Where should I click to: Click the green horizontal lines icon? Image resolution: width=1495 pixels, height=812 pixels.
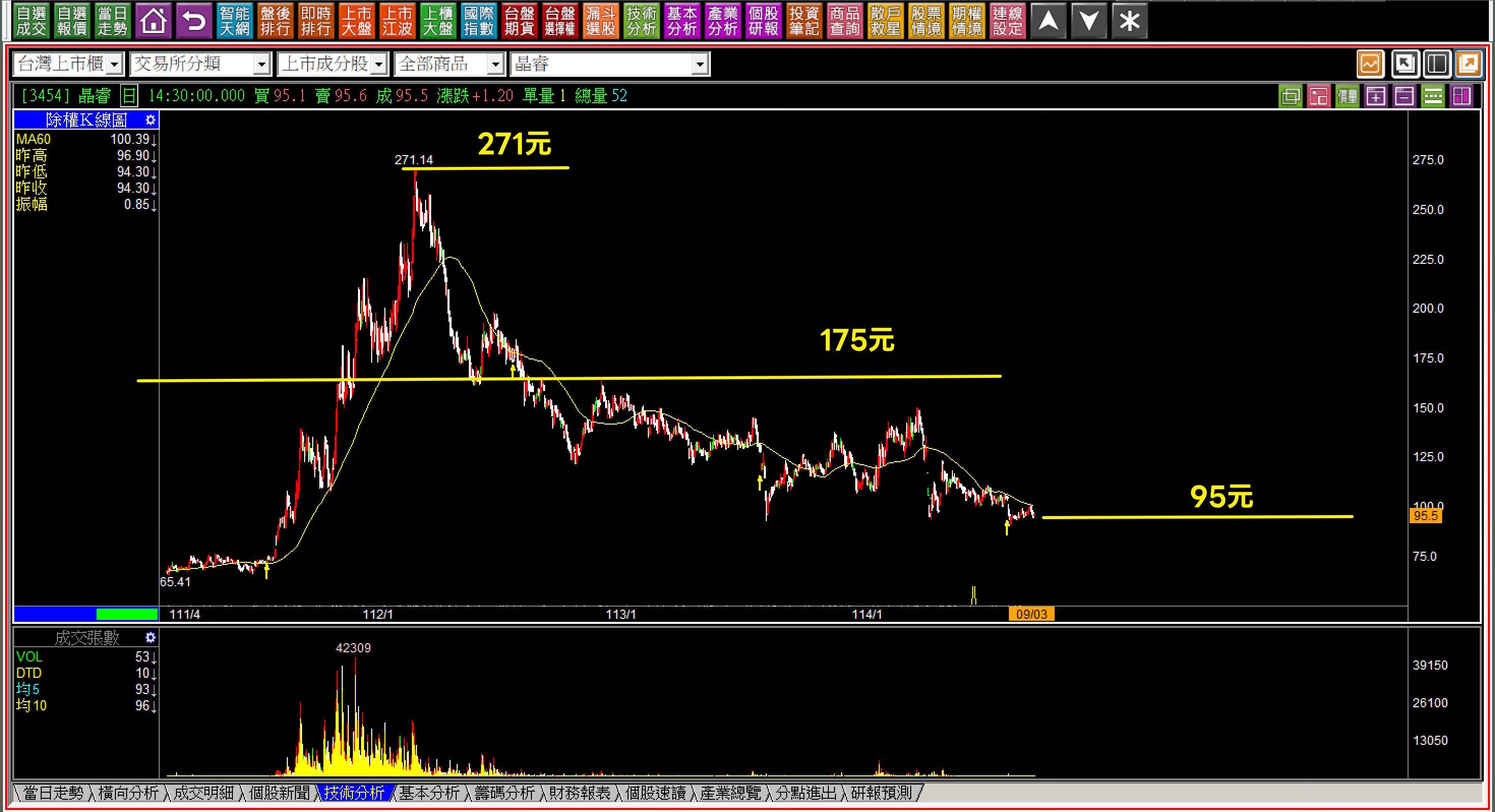(1433, 96)
